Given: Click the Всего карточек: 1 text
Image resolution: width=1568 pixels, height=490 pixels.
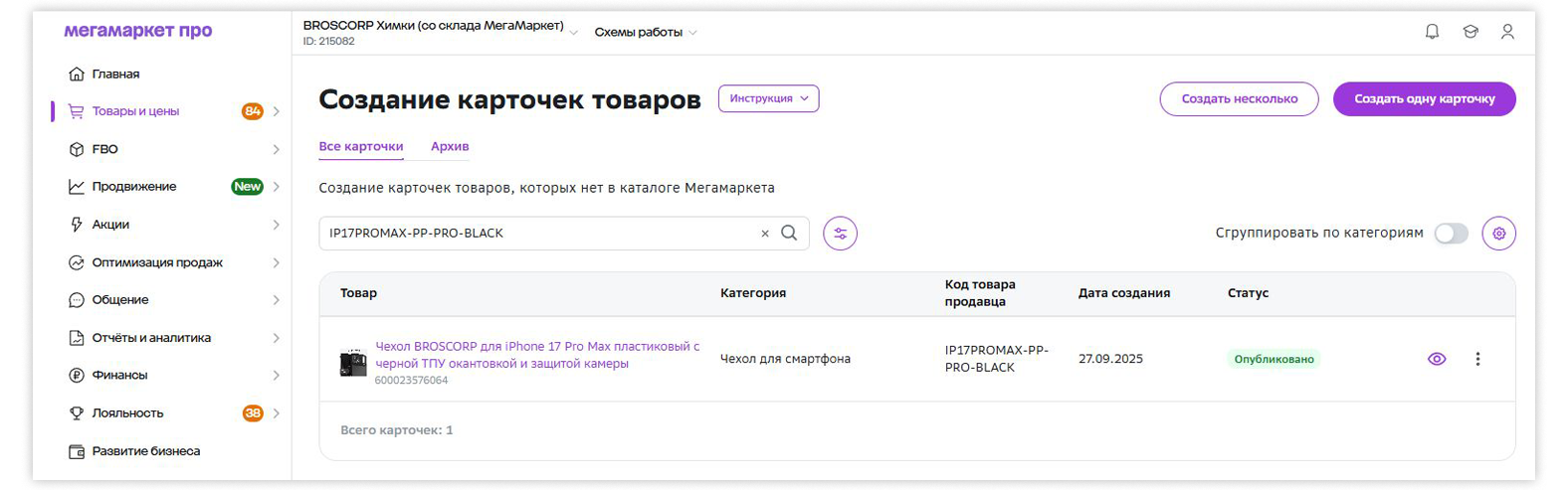Looking at the screenshot, I should (x=397, y=430).
